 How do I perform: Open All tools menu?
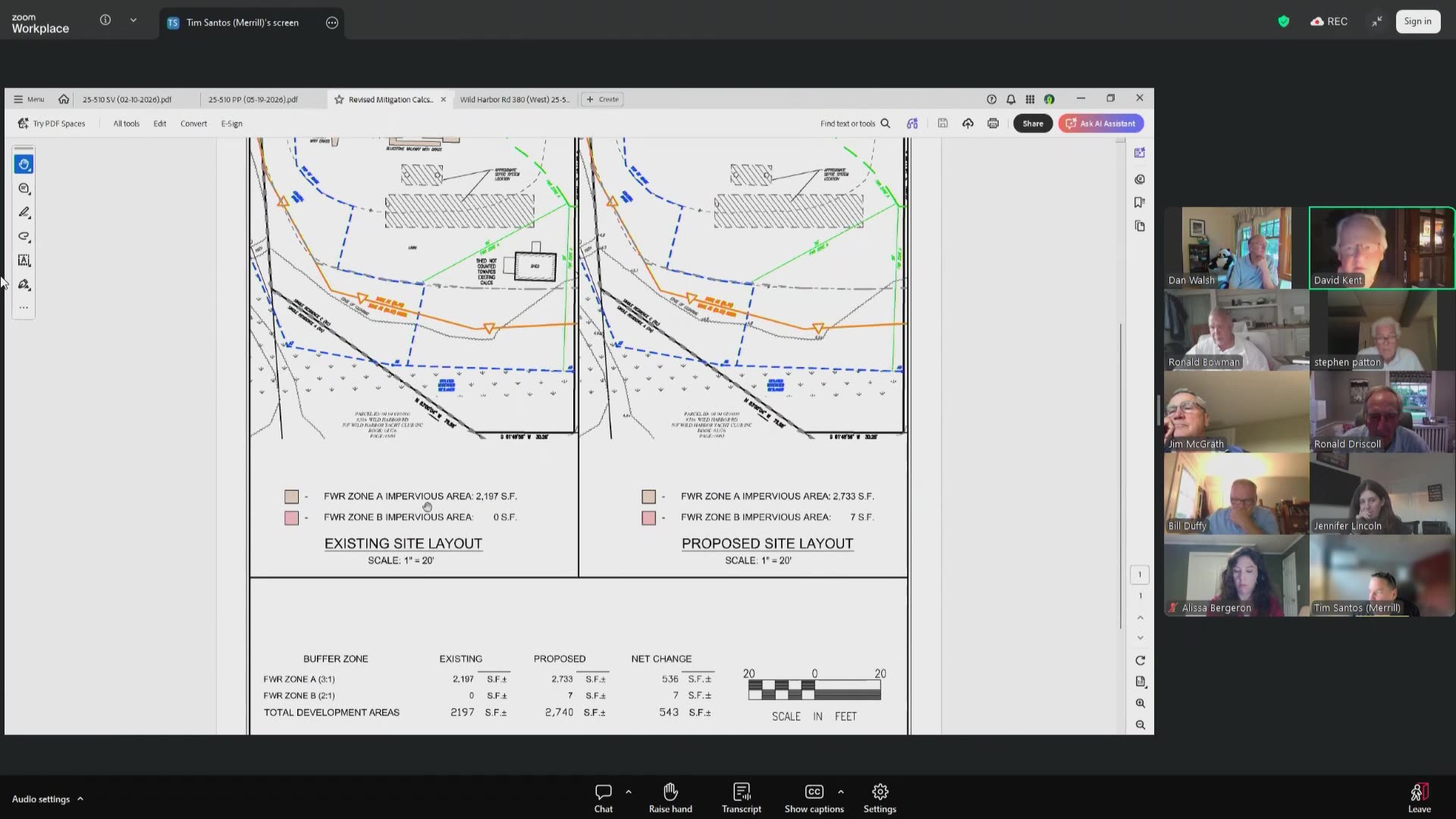point(126,124)
